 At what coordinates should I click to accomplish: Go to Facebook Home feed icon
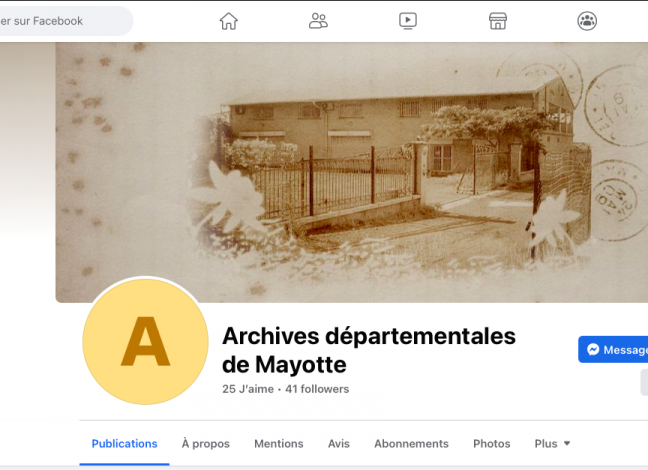229,21
